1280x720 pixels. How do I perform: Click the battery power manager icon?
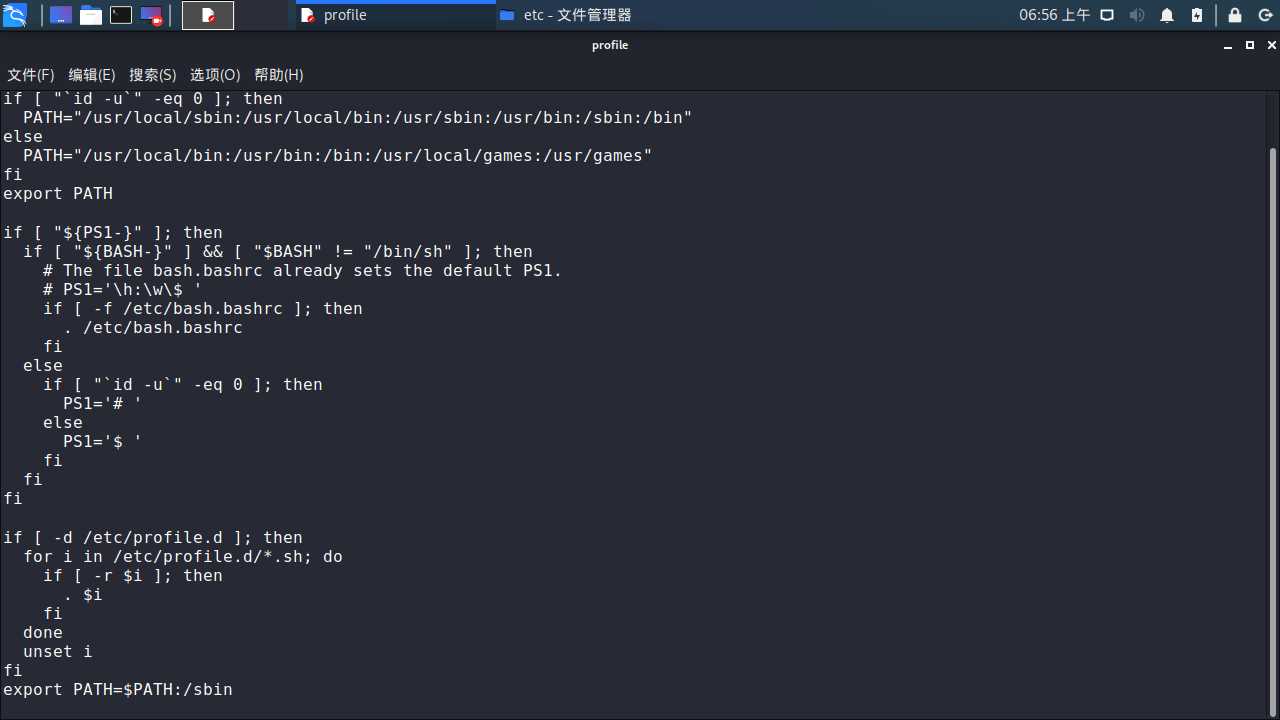coord(1197,15)
